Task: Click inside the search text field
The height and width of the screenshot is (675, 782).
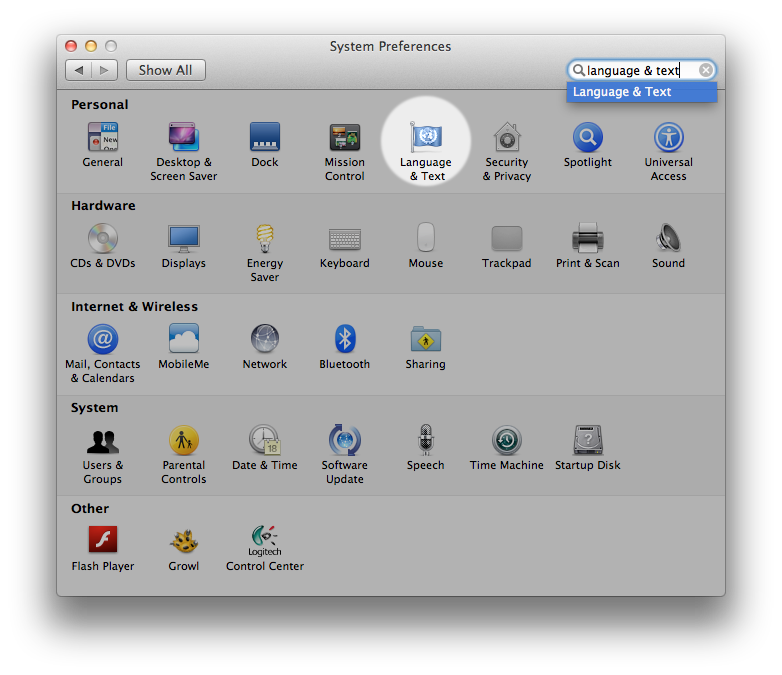Action: (x=641, y=70)
